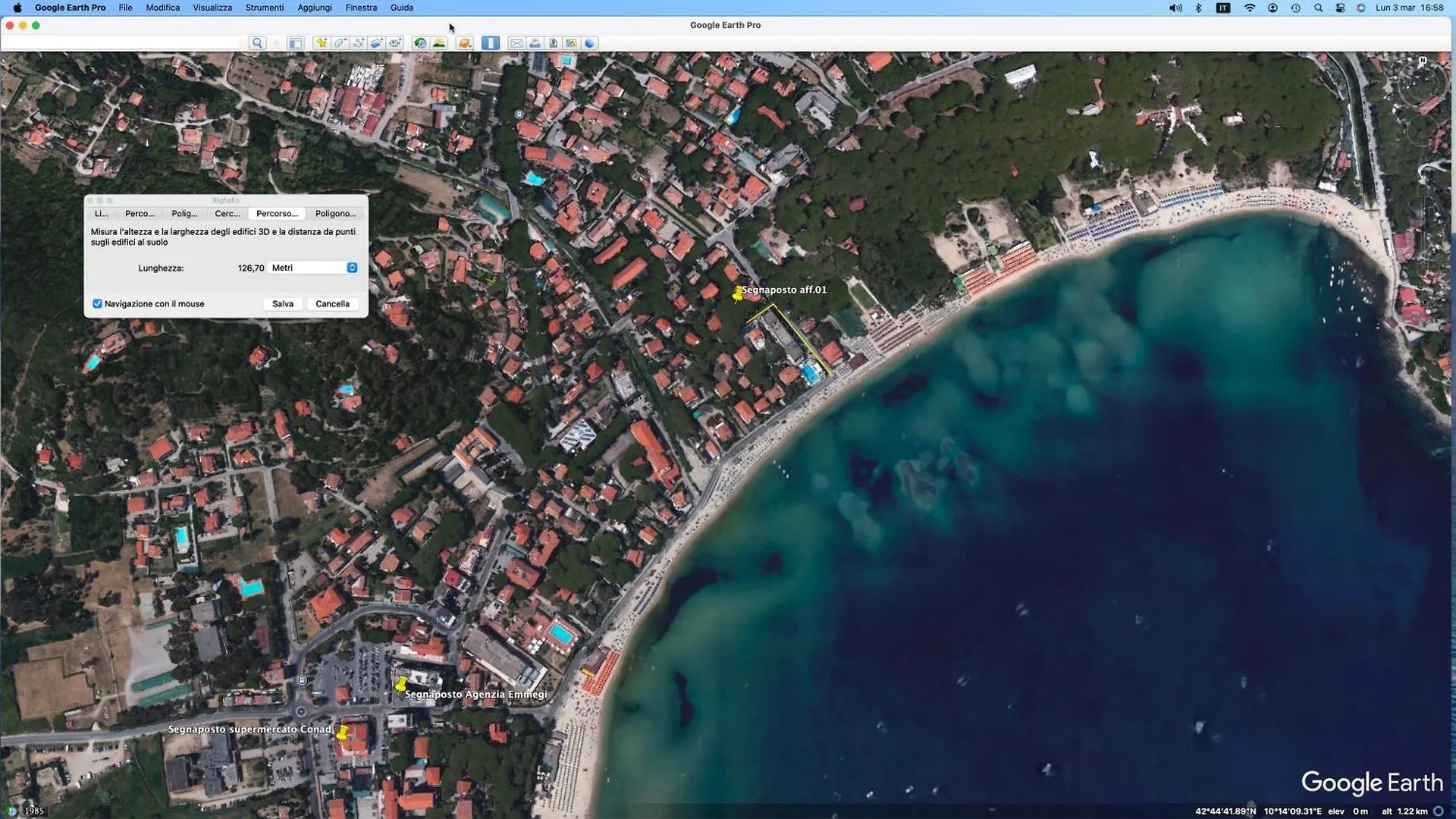1456x819 pixels.
Task: Open the Aggiungi menu
Action: point(315,8)
